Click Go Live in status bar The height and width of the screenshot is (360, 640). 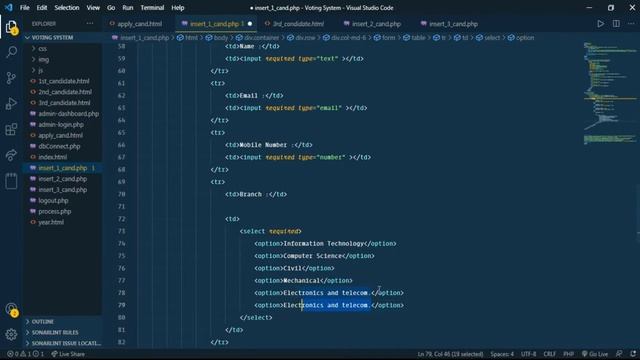click(x=595, y=354)
